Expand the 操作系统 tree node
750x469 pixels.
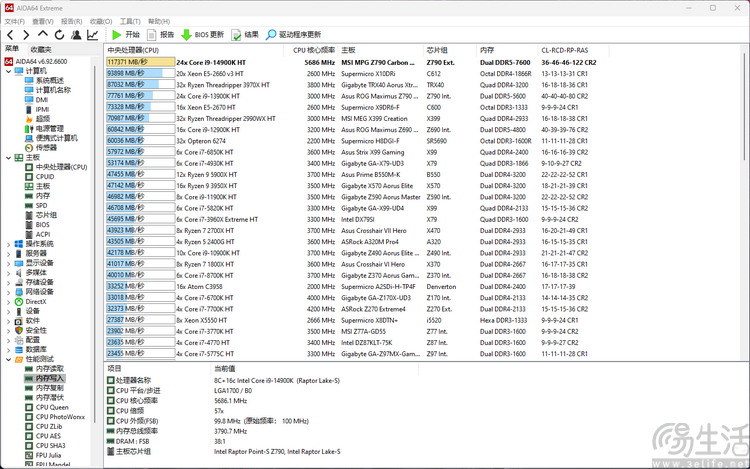[9, 243]
